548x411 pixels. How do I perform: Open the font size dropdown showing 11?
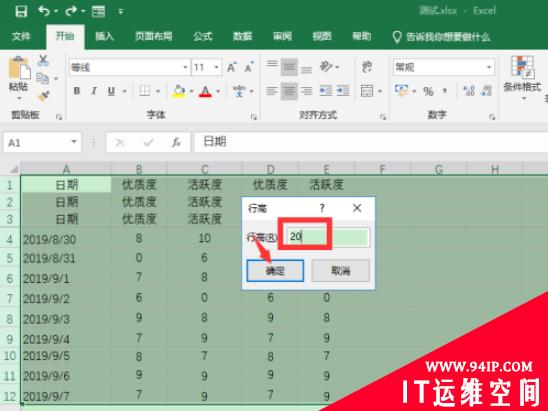217,67
